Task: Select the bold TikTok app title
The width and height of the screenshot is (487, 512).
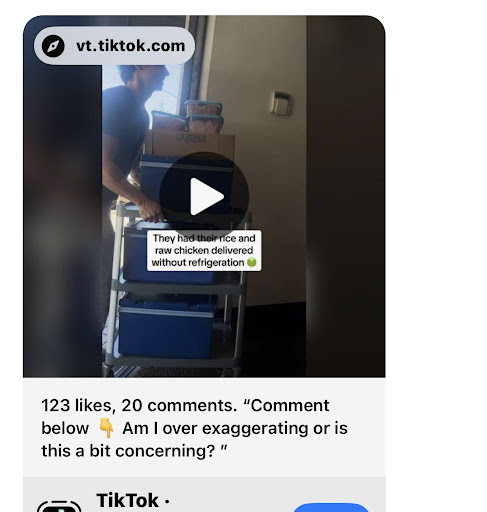Action: coord(127,500)
